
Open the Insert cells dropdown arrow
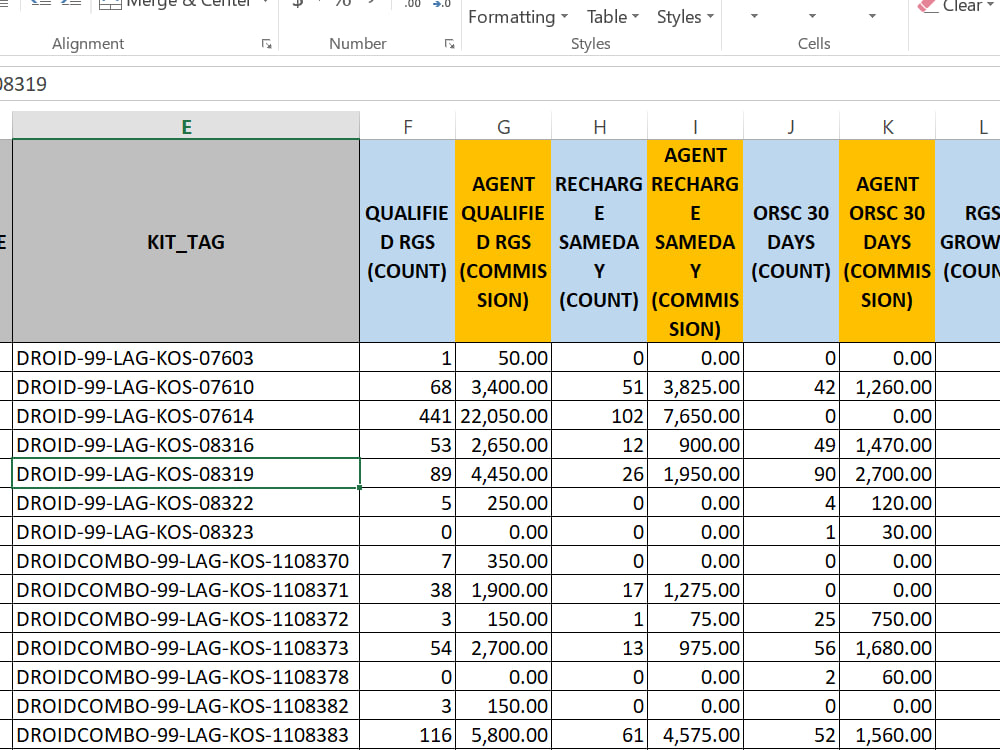click(754, 16)
